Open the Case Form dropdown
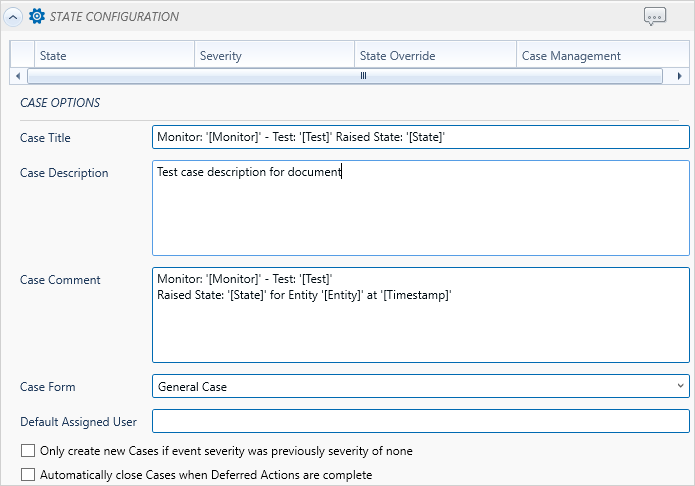 pyautogui.click(x=420, y=386)
